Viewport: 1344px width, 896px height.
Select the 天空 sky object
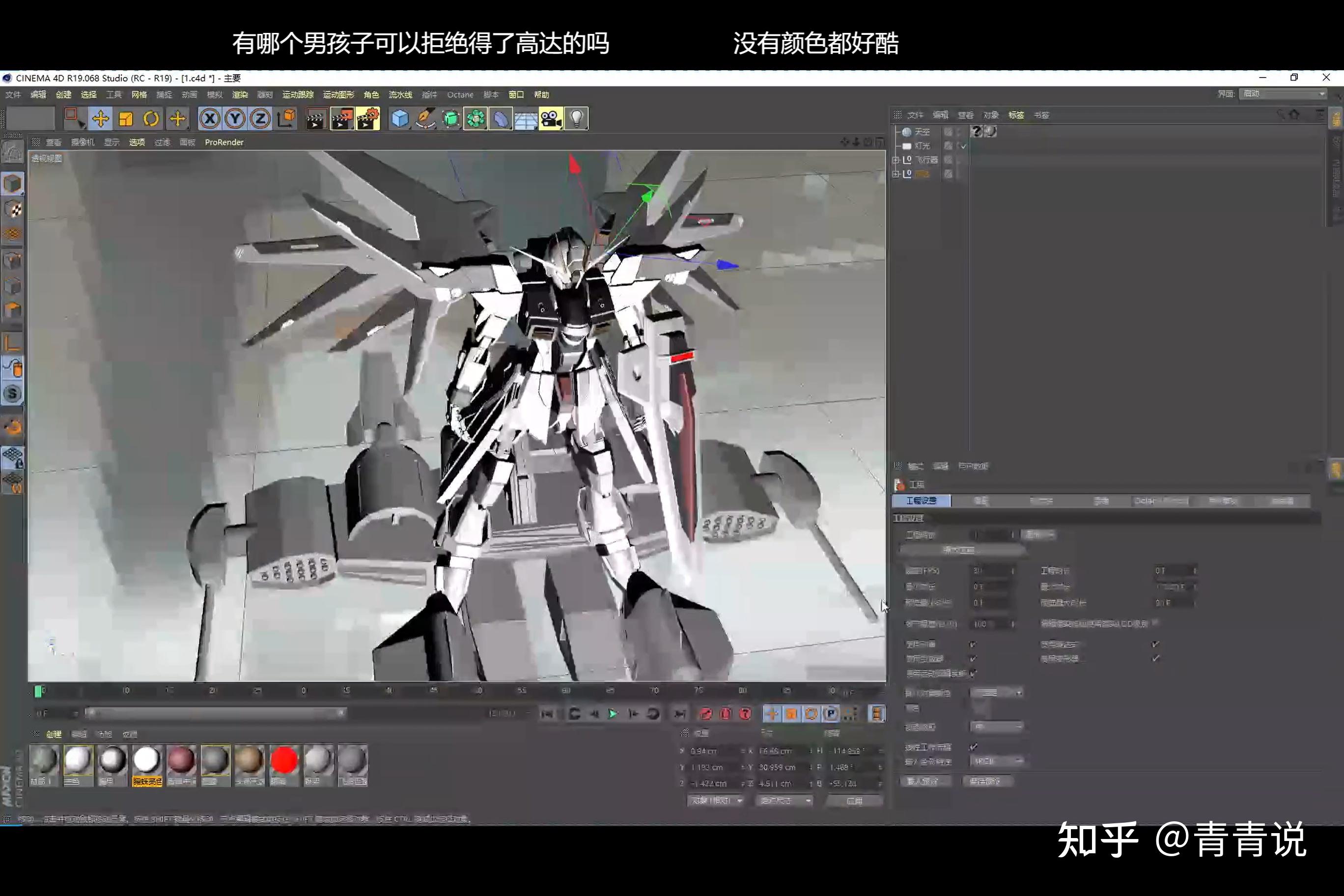tap(922, 132)
